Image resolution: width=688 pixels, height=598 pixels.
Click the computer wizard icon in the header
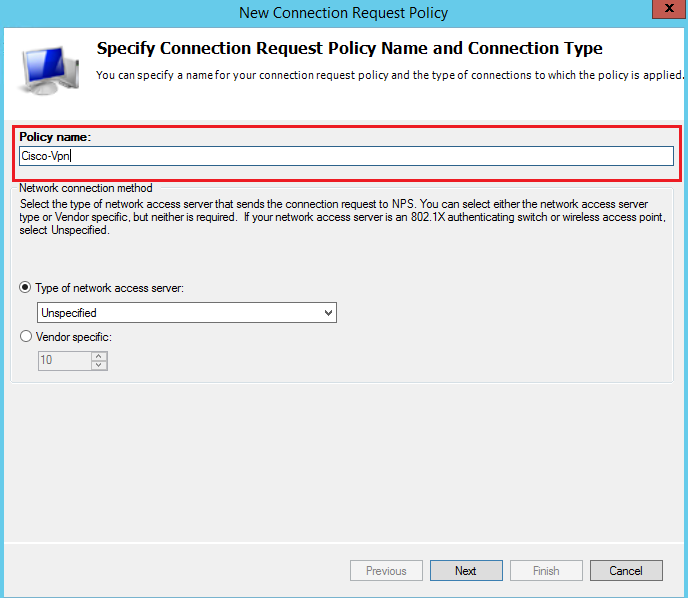42,66
